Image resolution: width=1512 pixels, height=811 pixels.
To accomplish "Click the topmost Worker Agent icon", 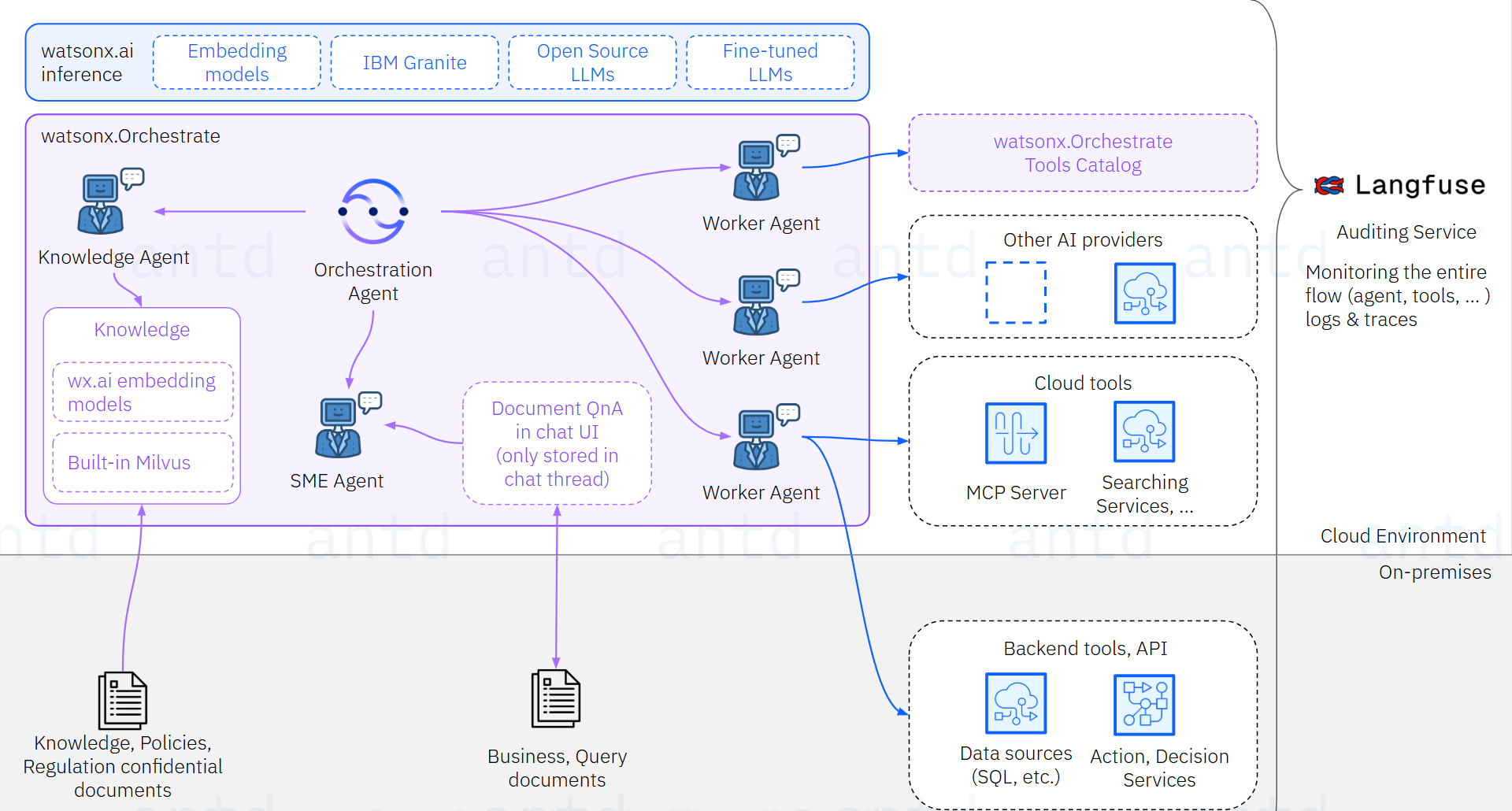I will (x=758, y=168).
